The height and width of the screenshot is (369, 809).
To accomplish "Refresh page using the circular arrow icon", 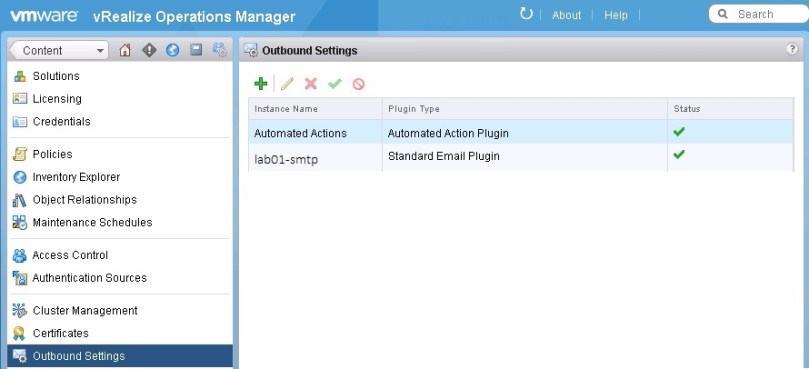I will click(526, 14).
